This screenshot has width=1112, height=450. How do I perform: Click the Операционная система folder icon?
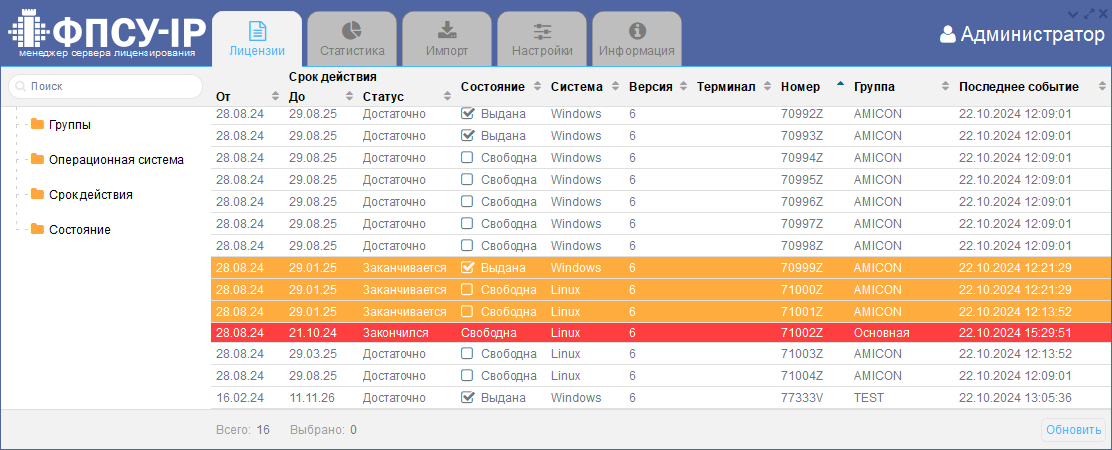[x=38, y=160]
